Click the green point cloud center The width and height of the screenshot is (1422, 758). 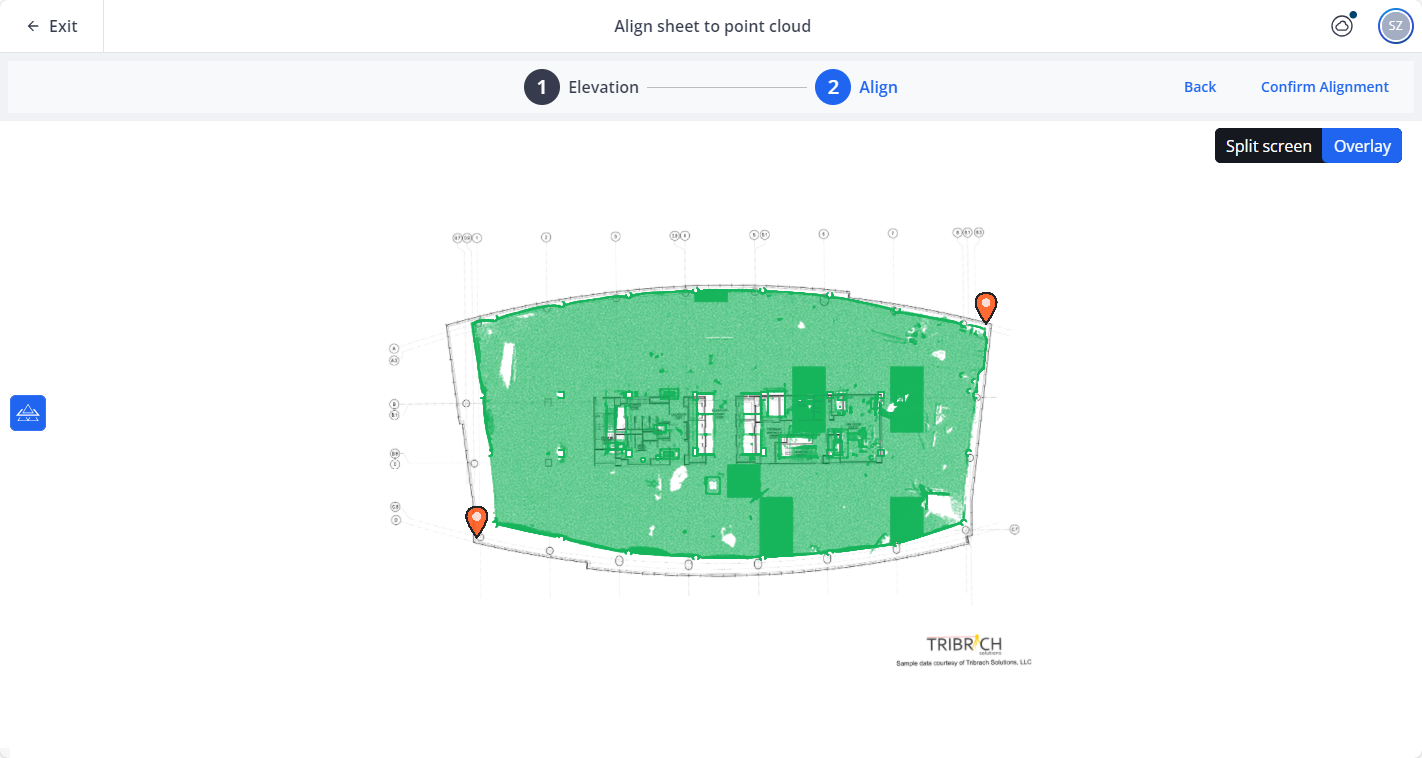pyautogui.click(x=730, y=430)
